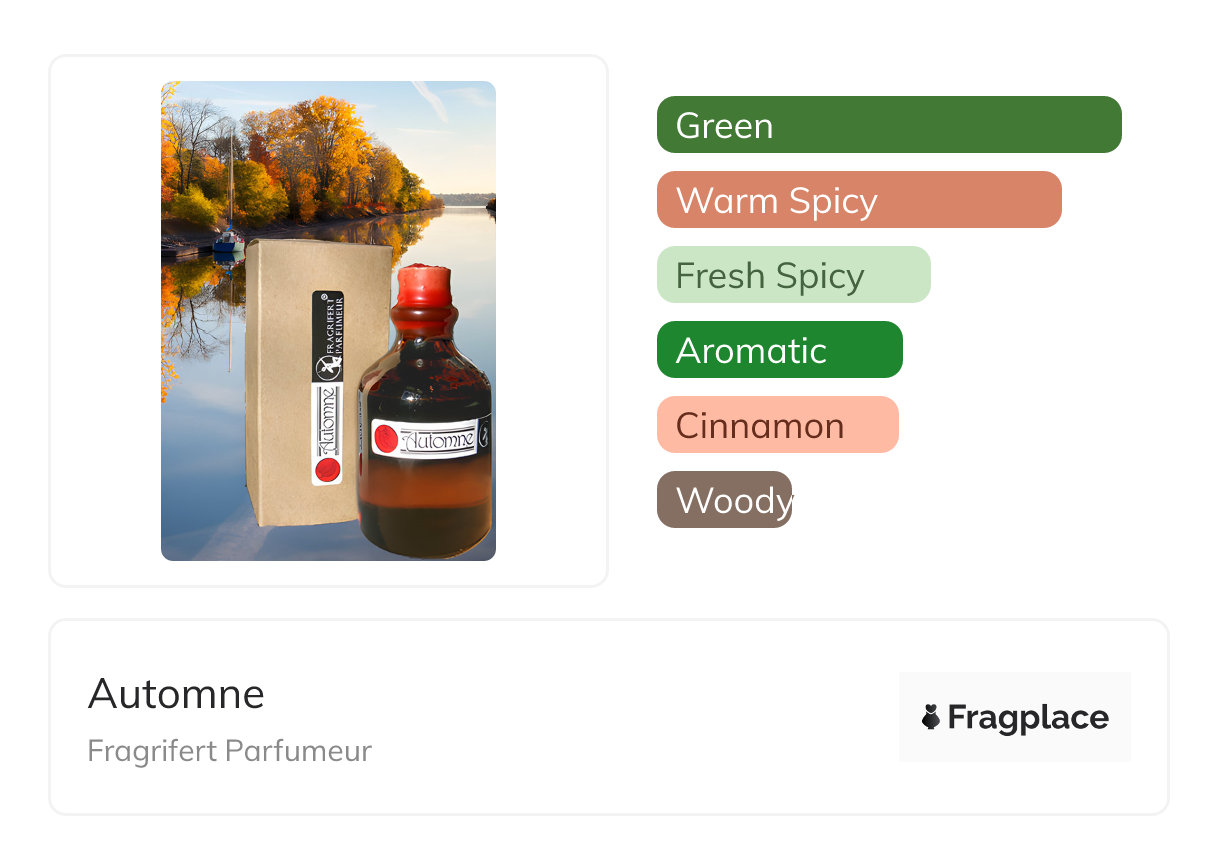Click the amber liquid in the bottle
This screenshot has width=1218, height=864.
pyautogui.click(x=425, y=495)
